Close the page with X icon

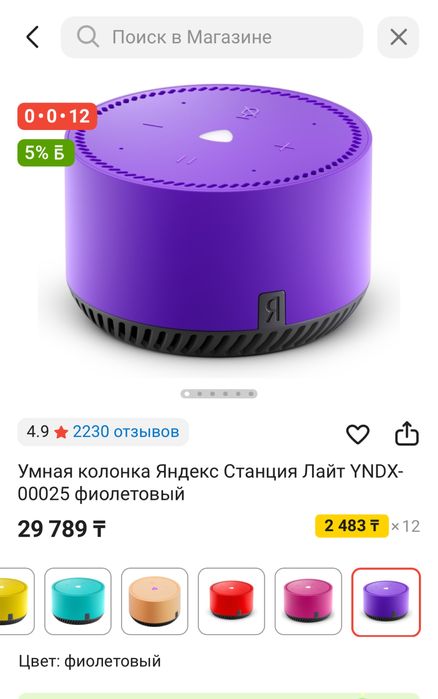click(x=398, y=37)
